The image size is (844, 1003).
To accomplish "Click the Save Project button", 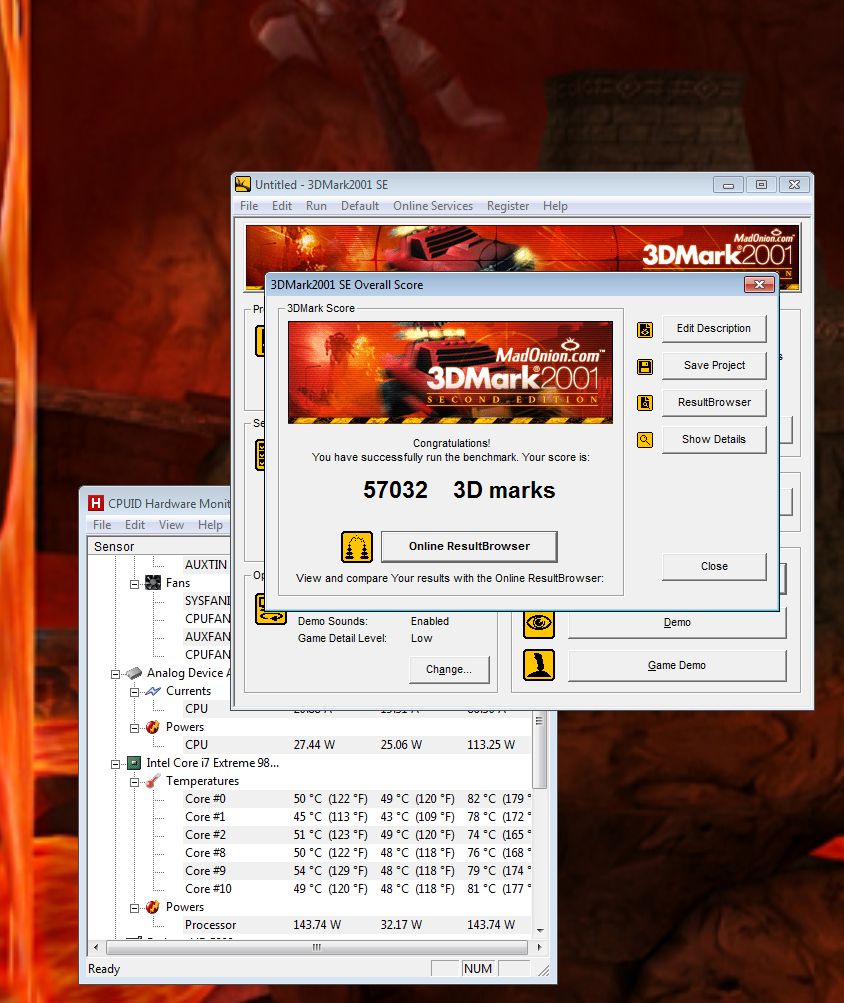I will (714, 365).
